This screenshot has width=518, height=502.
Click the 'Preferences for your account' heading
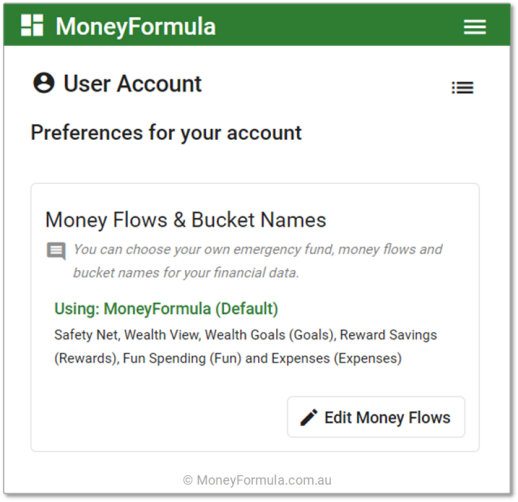(x=166, y=133)
